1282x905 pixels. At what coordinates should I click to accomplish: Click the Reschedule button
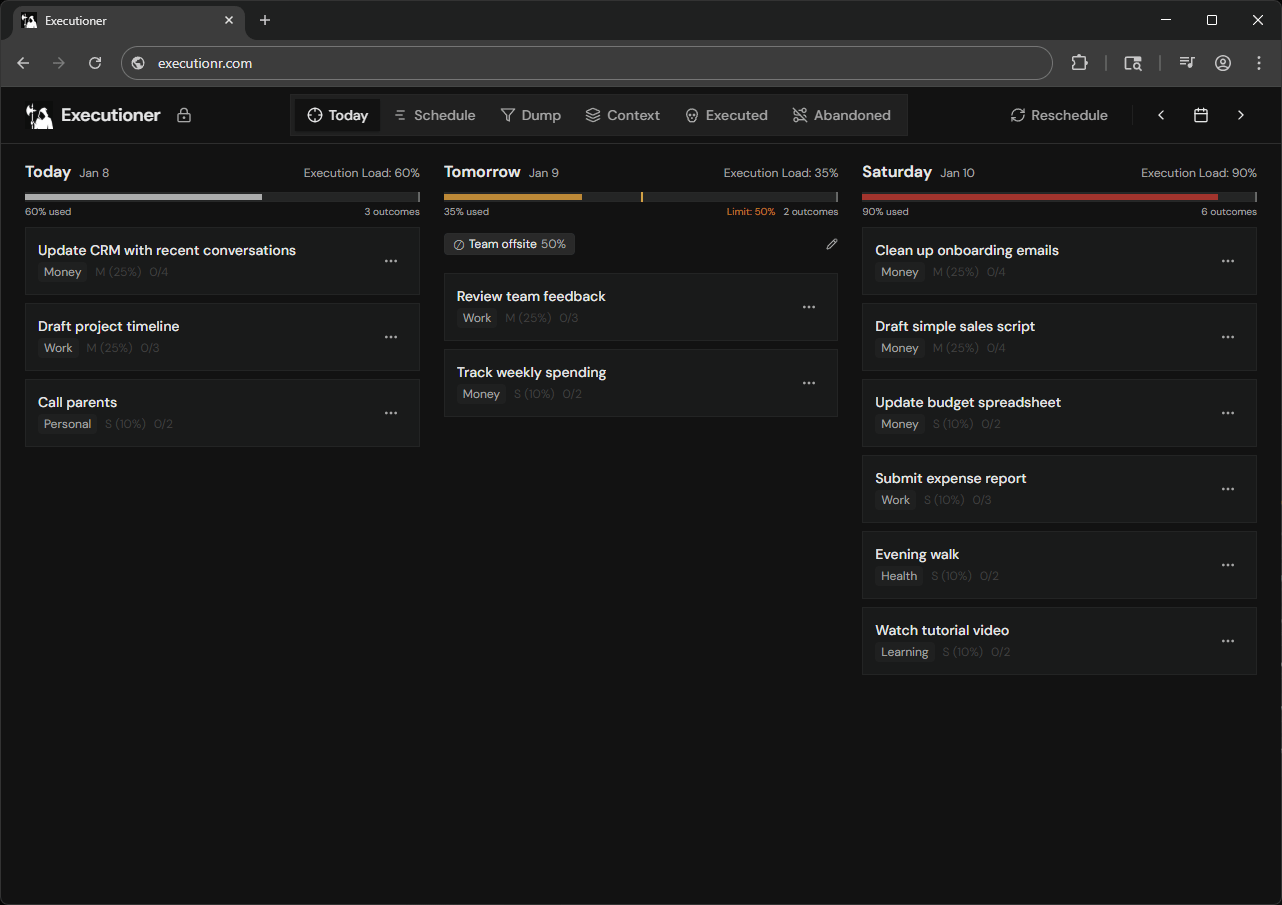coord(1058,115)
